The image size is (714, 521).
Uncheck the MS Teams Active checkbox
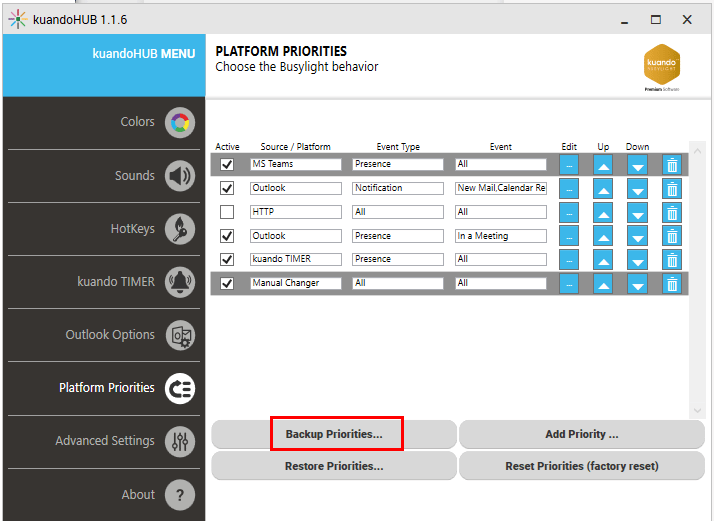coord(227,164)
